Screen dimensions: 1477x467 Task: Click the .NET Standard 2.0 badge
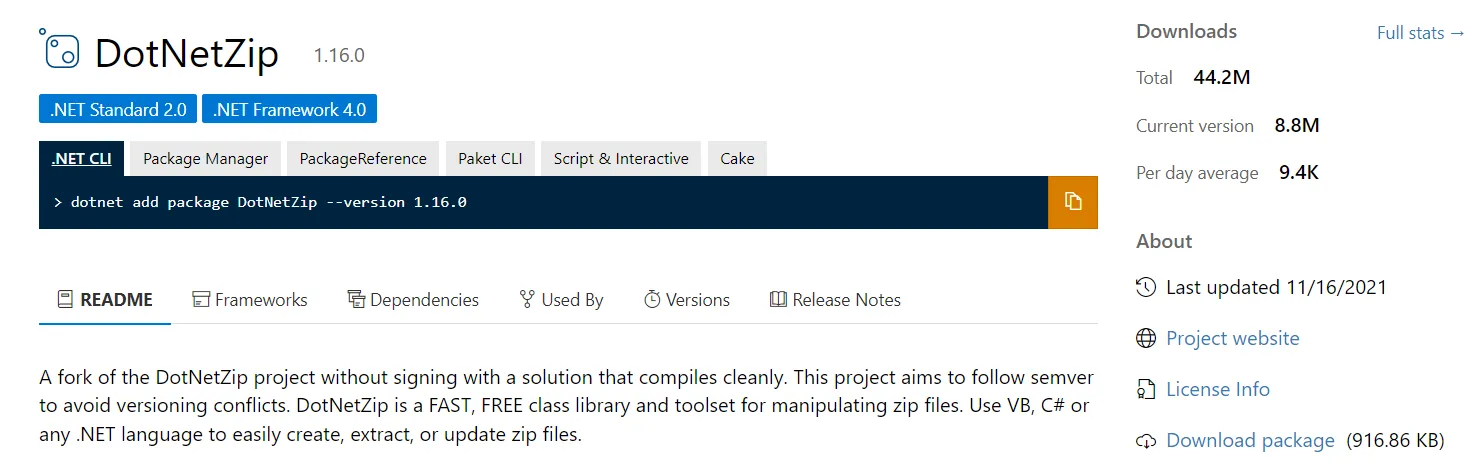[118, 110]
